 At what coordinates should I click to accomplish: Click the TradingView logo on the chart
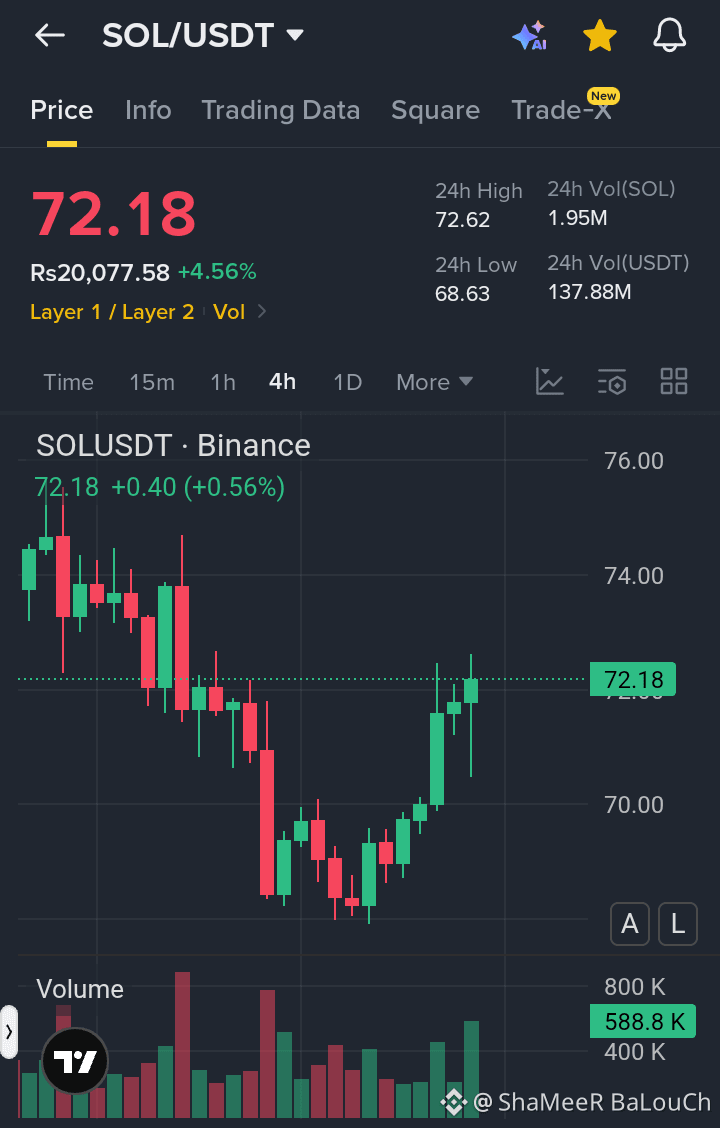[x=75, y=1060]
